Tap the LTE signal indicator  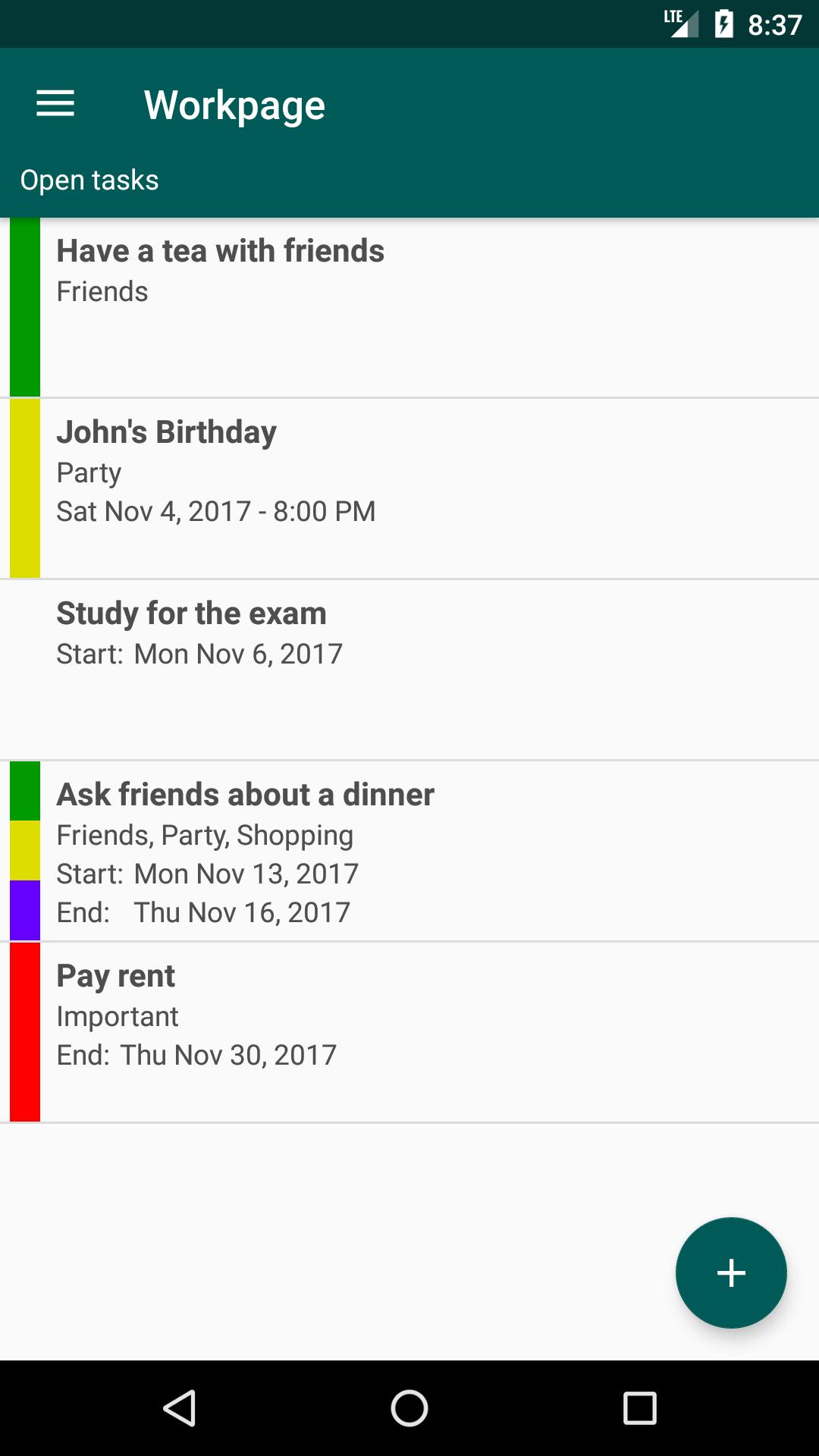pyautogui.click(x=680, y=23)
